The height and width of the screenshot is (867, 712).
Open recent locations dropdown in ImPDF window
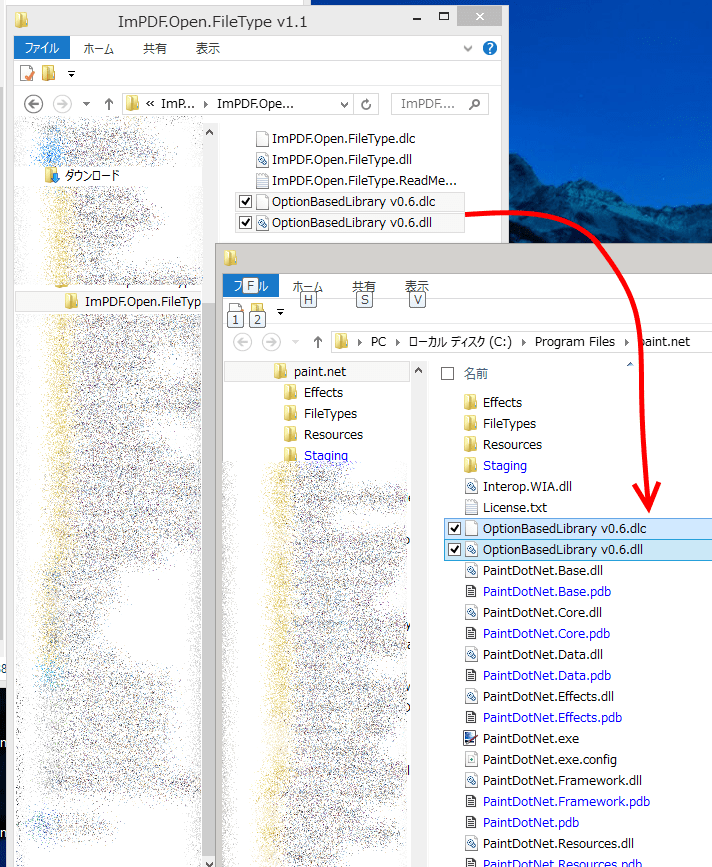click(86, 104)
